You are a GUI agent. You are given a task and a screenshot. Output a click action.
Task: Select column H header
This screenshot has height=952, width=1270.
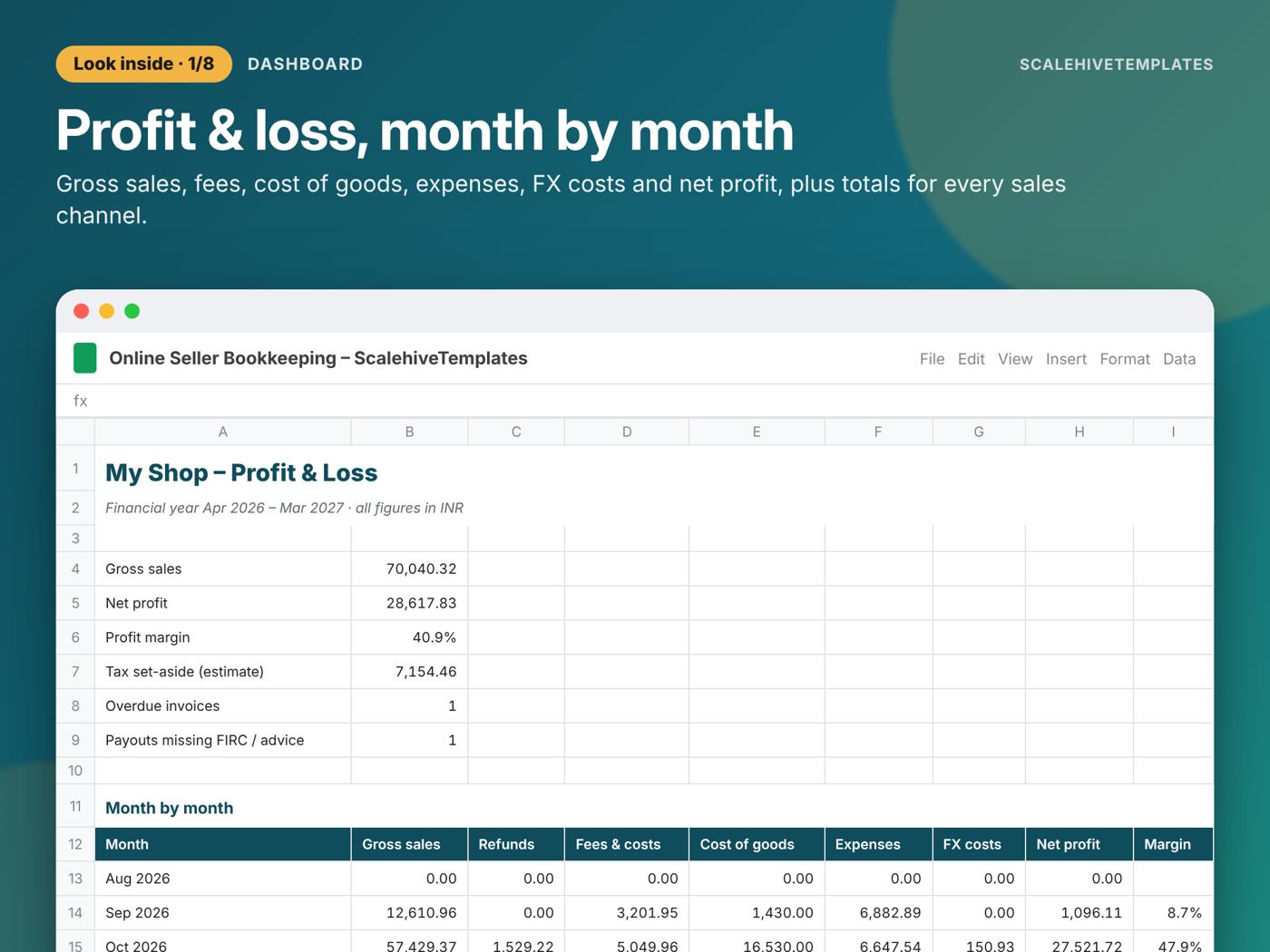pos(1079,432)
